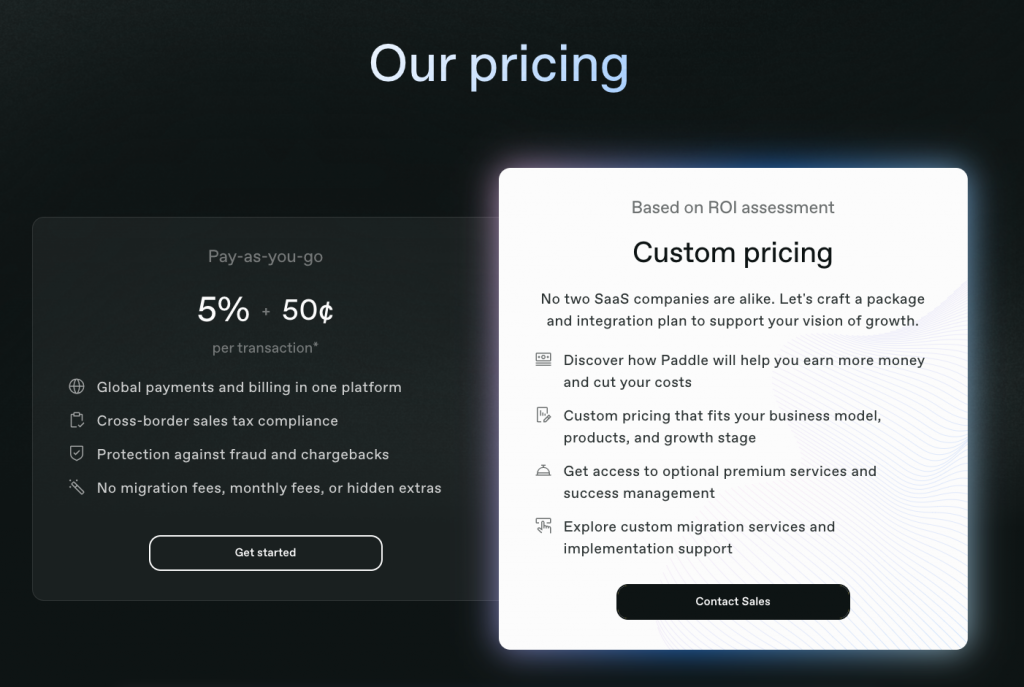Click the money bill icon beside Discover how Paddle
1024x687 pixels.
pos(543,359)
